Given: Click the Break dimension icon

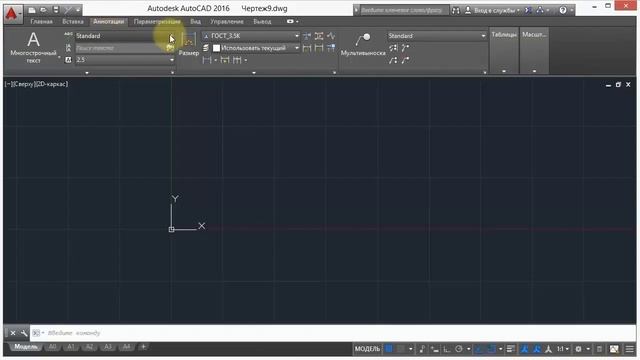Looking at the screenshot, I should (x=307, y=36).
